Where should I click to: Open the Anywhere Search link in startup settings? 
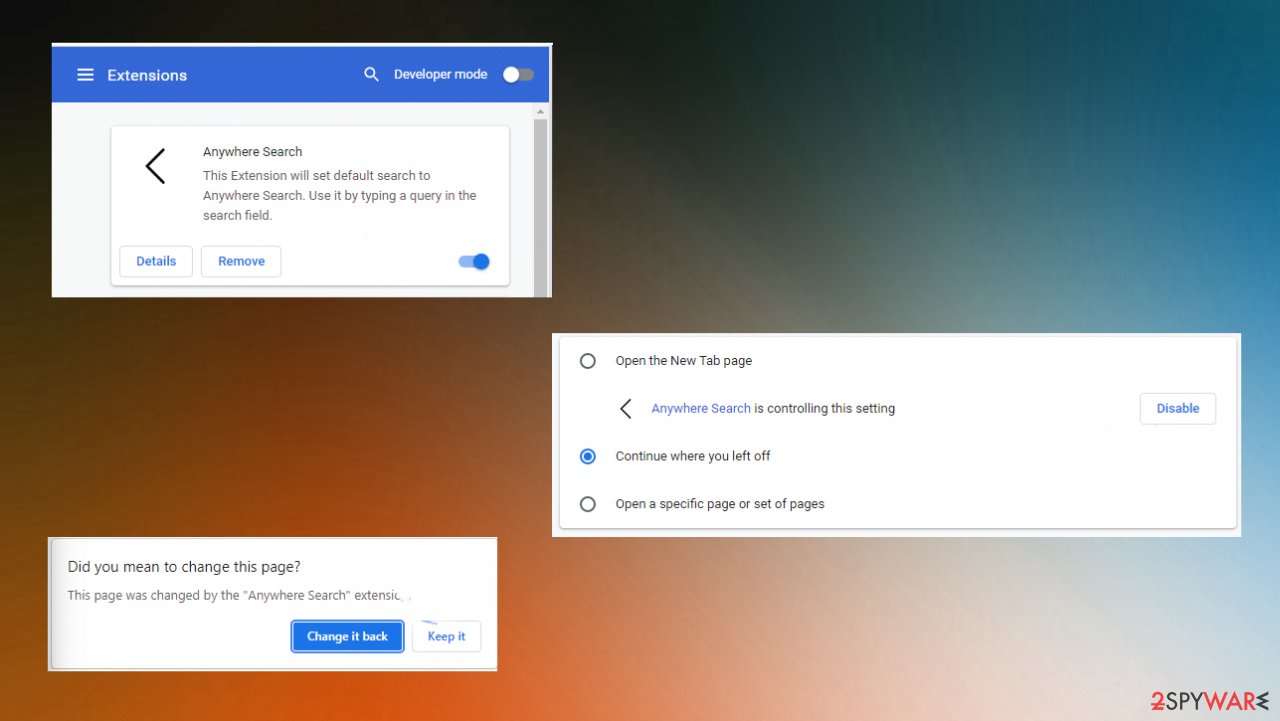tap(701, 409)
